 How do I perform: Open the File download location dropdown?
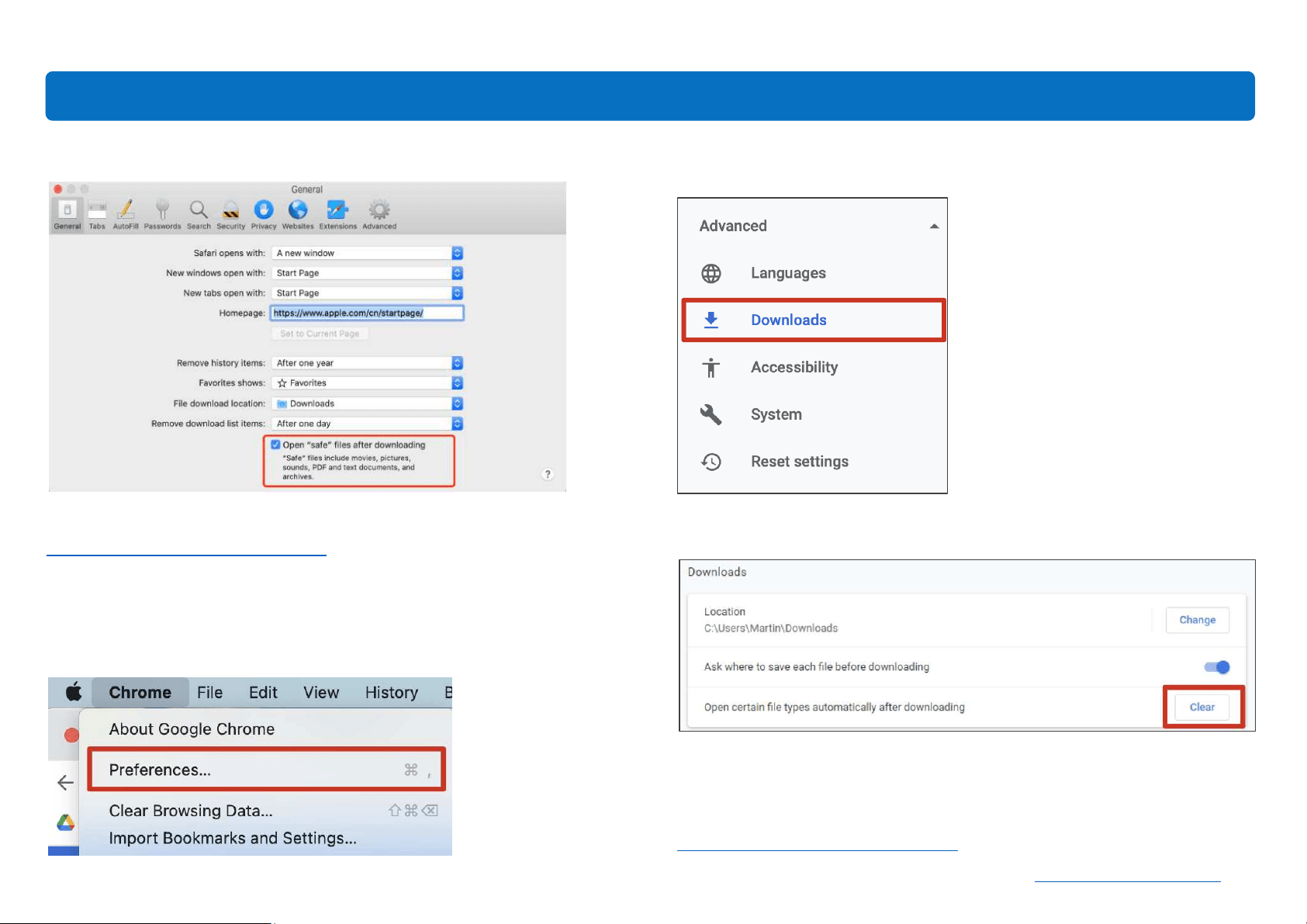367,403
